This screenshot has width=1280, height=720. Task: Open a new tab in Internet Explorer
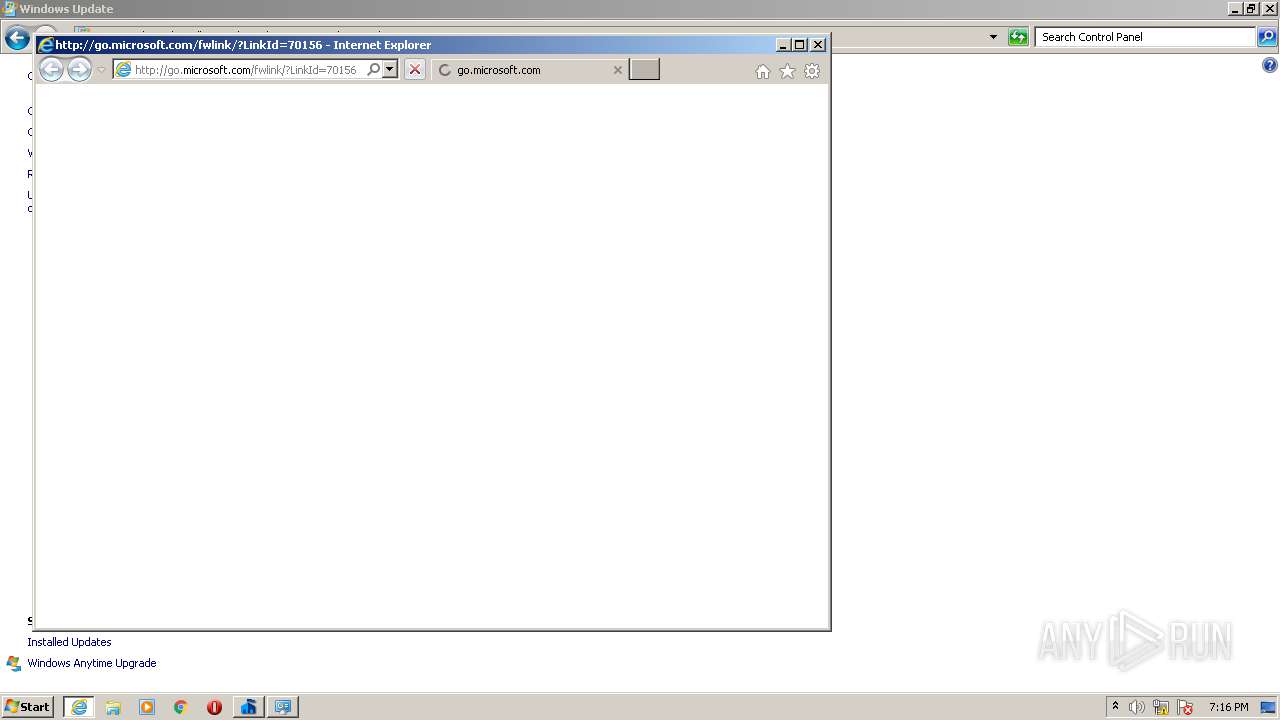tap(644, 70)
